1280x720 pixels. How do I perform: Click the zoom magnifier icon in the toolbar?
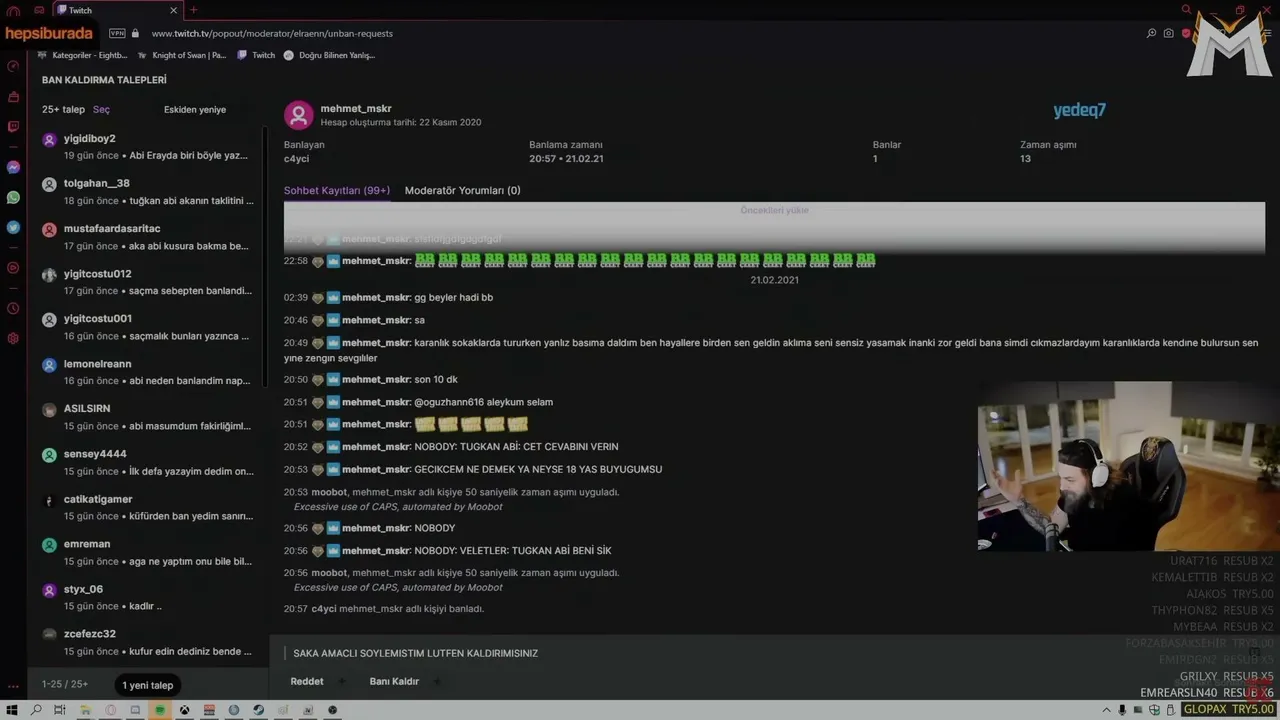(1152, 33)
